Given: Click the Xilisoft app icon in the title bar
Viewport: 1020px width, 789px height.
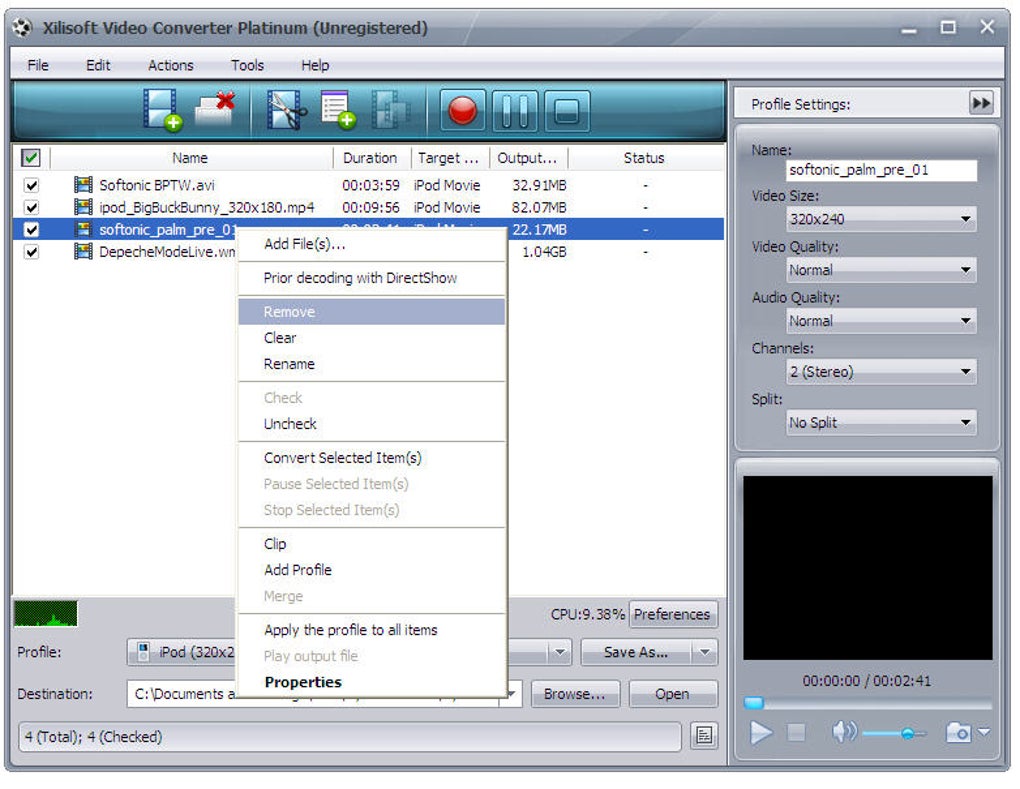Looking at the screenshot, I should (23, 28).
